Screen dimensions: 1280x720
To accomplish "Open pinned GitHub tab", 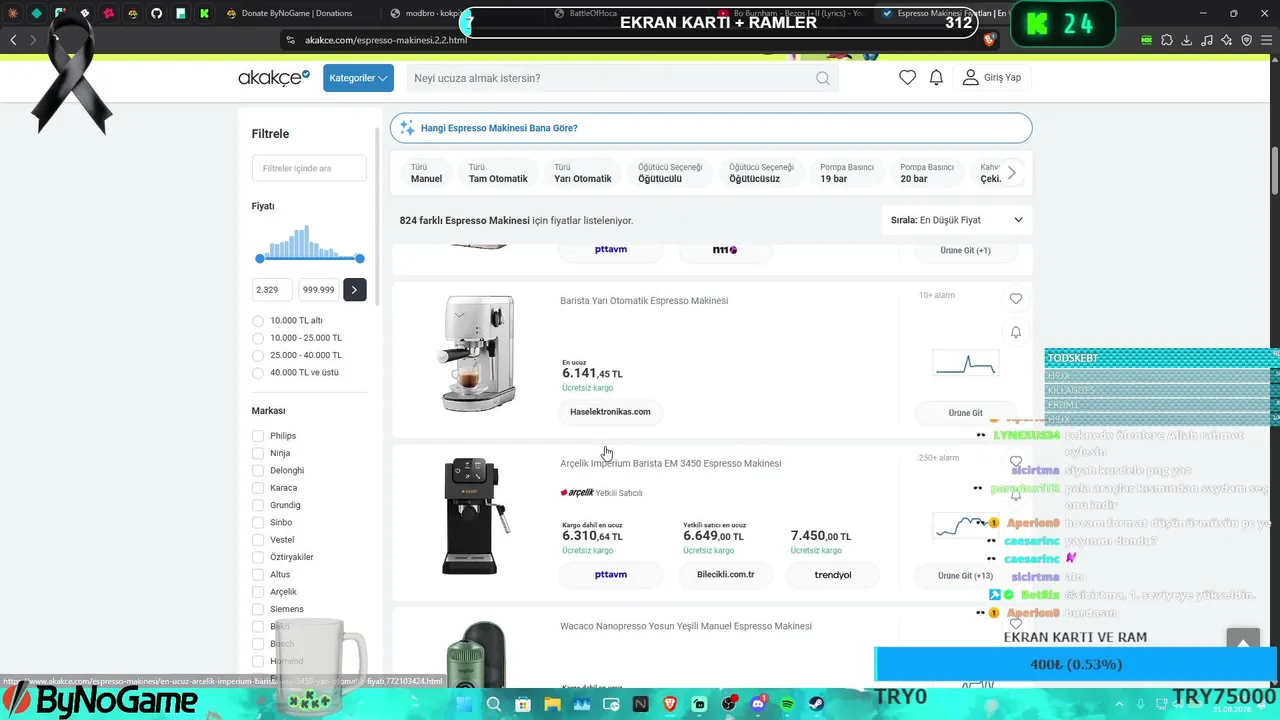I will click(x=156, y=13).
